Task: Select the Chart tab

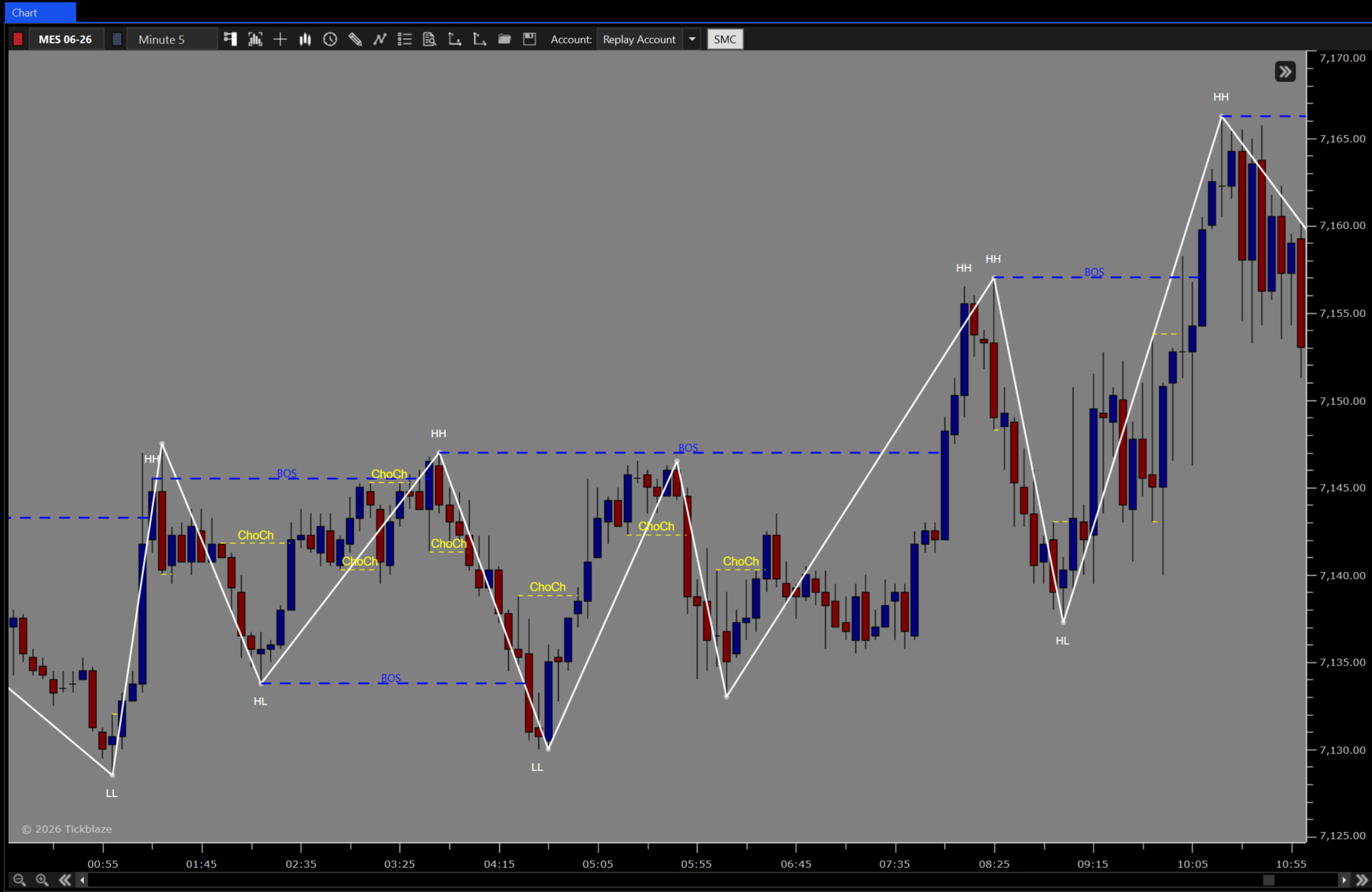Action: 40,12
